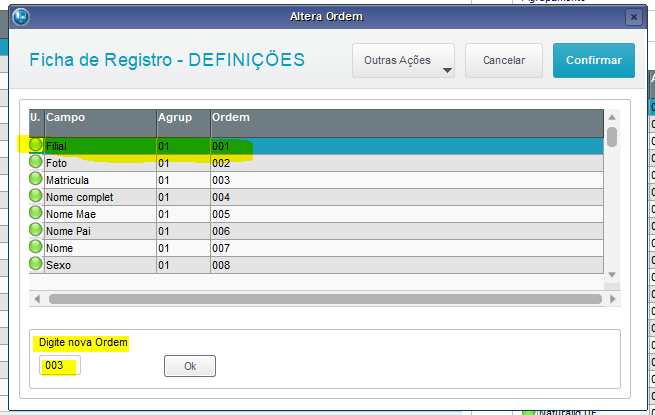Click Ordem value 001
Image resolution: width=655 pixels, height=415 pixels.
pos(221,146)
